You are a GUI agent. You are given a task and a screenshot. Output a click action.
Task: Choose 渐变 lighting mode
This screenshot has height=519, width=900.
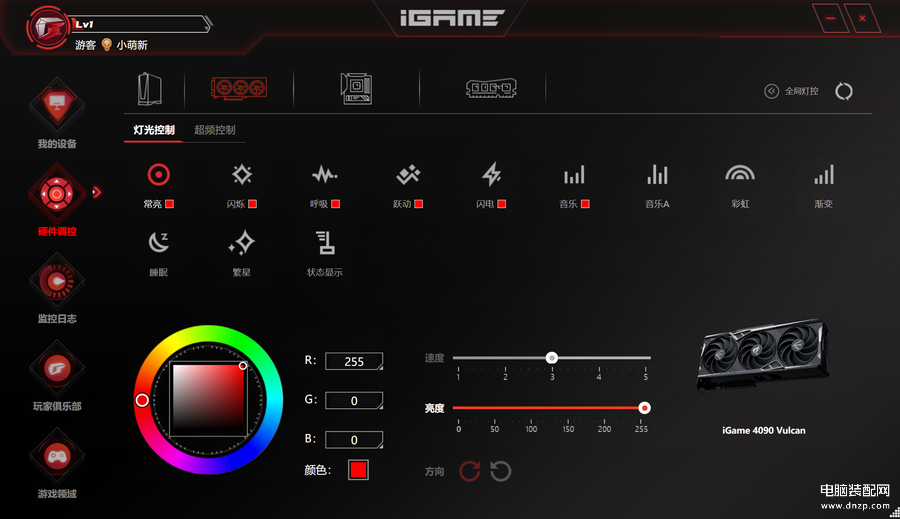824,186
